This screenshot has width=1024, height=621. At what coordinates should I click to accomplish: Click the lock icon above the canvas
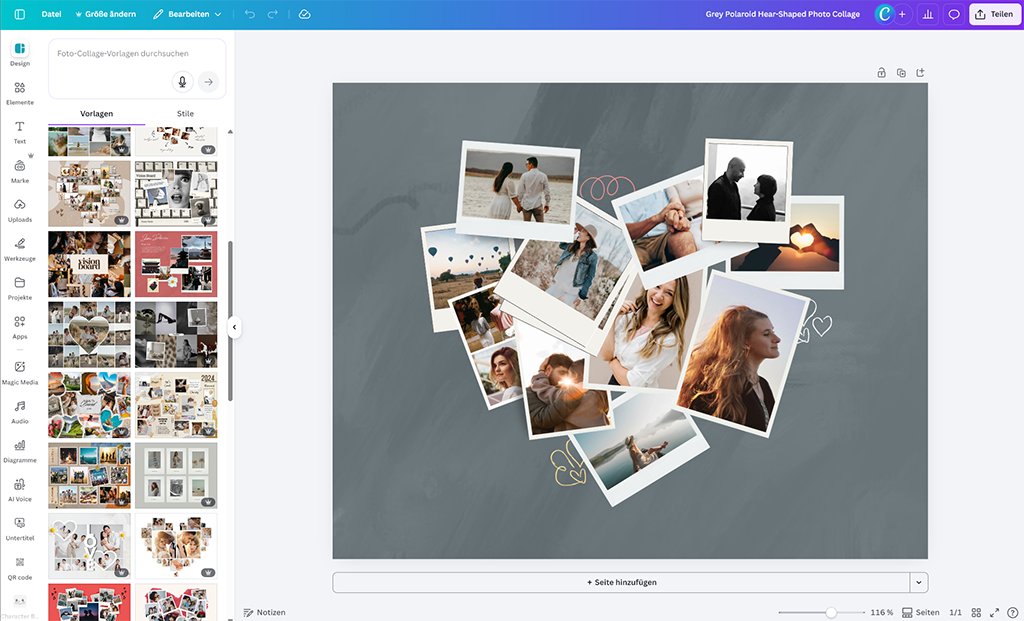coord(881,72)
